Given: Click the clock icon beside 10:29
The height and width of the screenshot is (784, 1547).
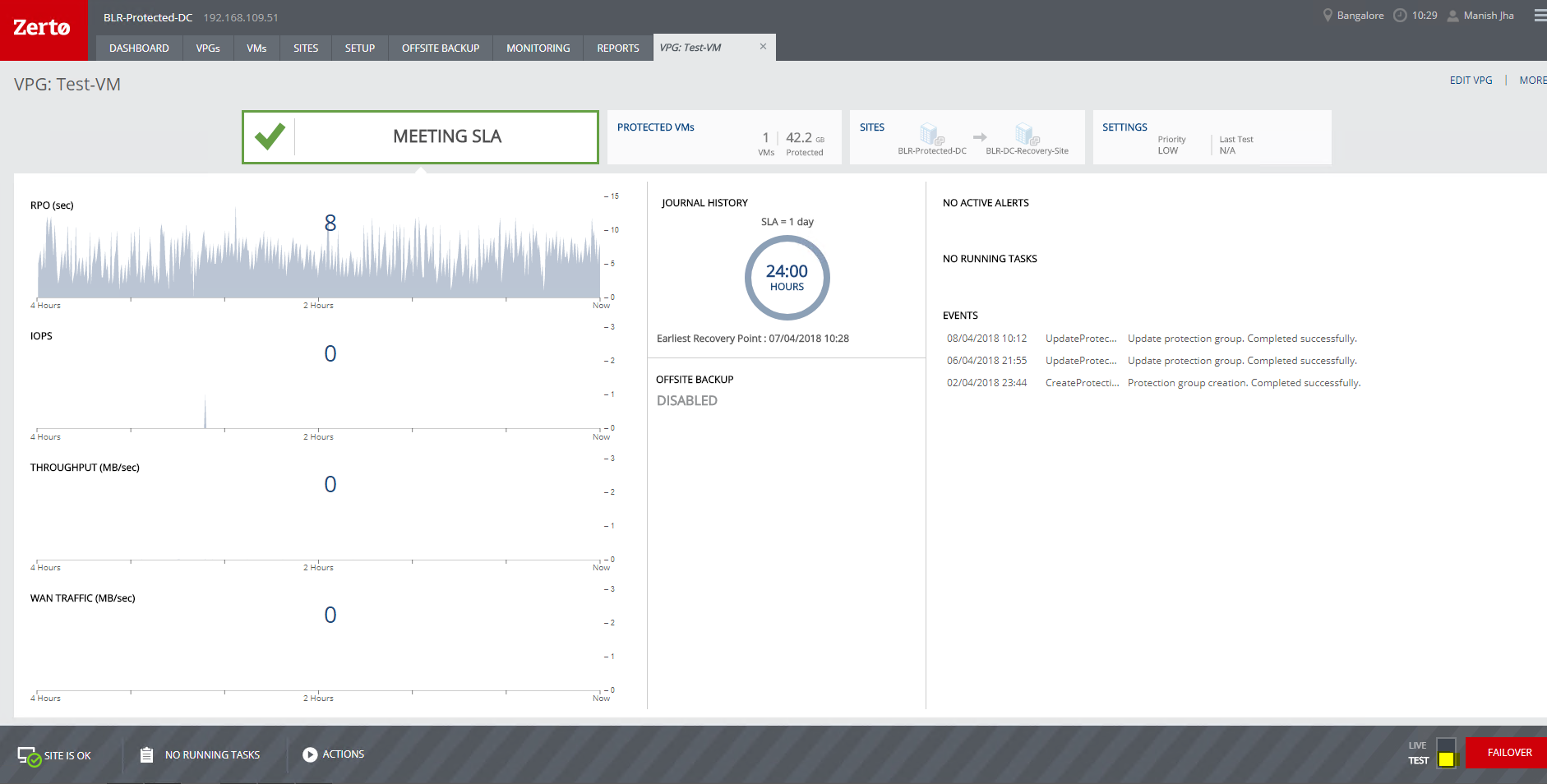Looking at the screenshot, I should coord(1400,16).
